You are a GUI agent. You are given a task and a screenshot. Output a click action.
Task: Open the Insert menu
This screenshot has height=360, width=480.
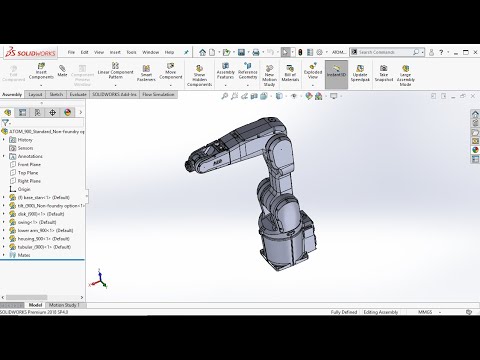115,52
